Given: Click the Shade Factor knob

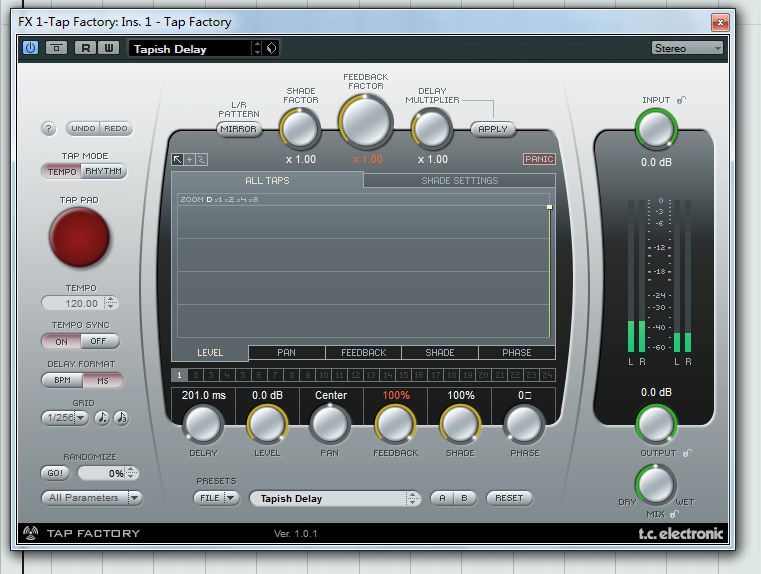Looking at the screenshot, I should click(300, 129).
